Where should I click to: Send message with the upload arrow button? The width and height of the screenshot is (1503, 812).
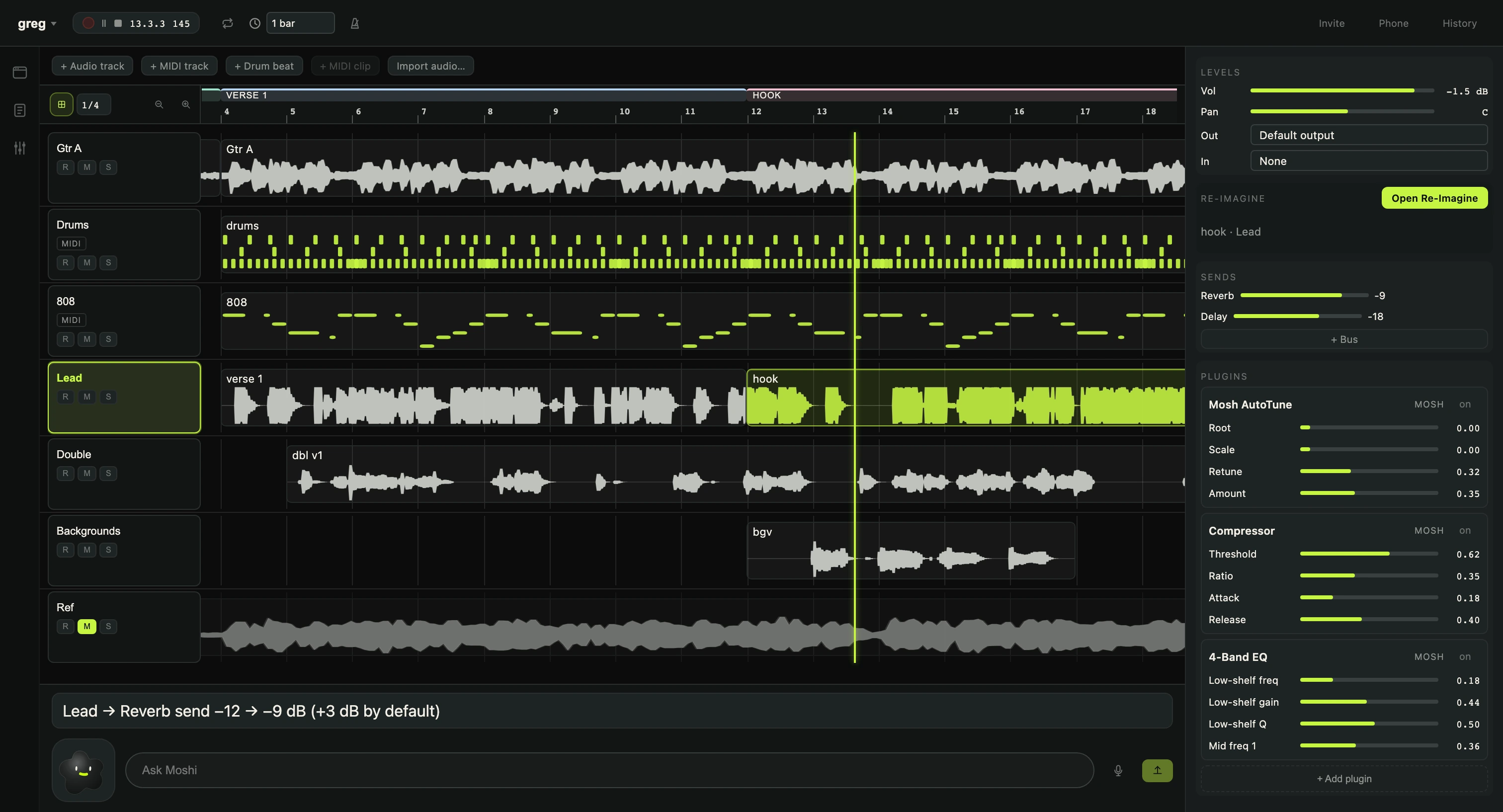[x=1157, y=770]
